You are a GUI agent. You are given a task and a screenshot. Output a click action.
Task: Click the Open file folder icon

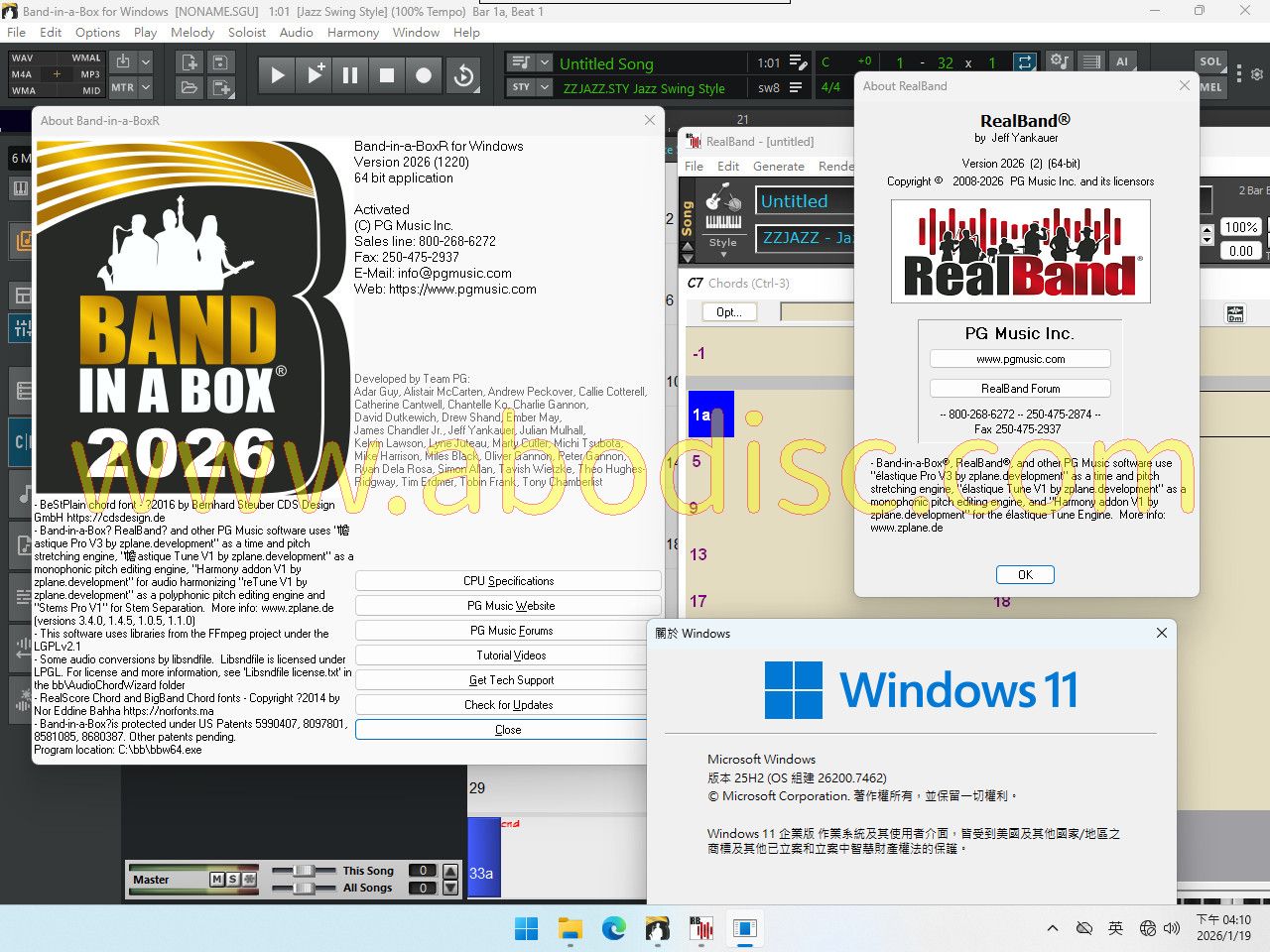(x=189, y=88)
